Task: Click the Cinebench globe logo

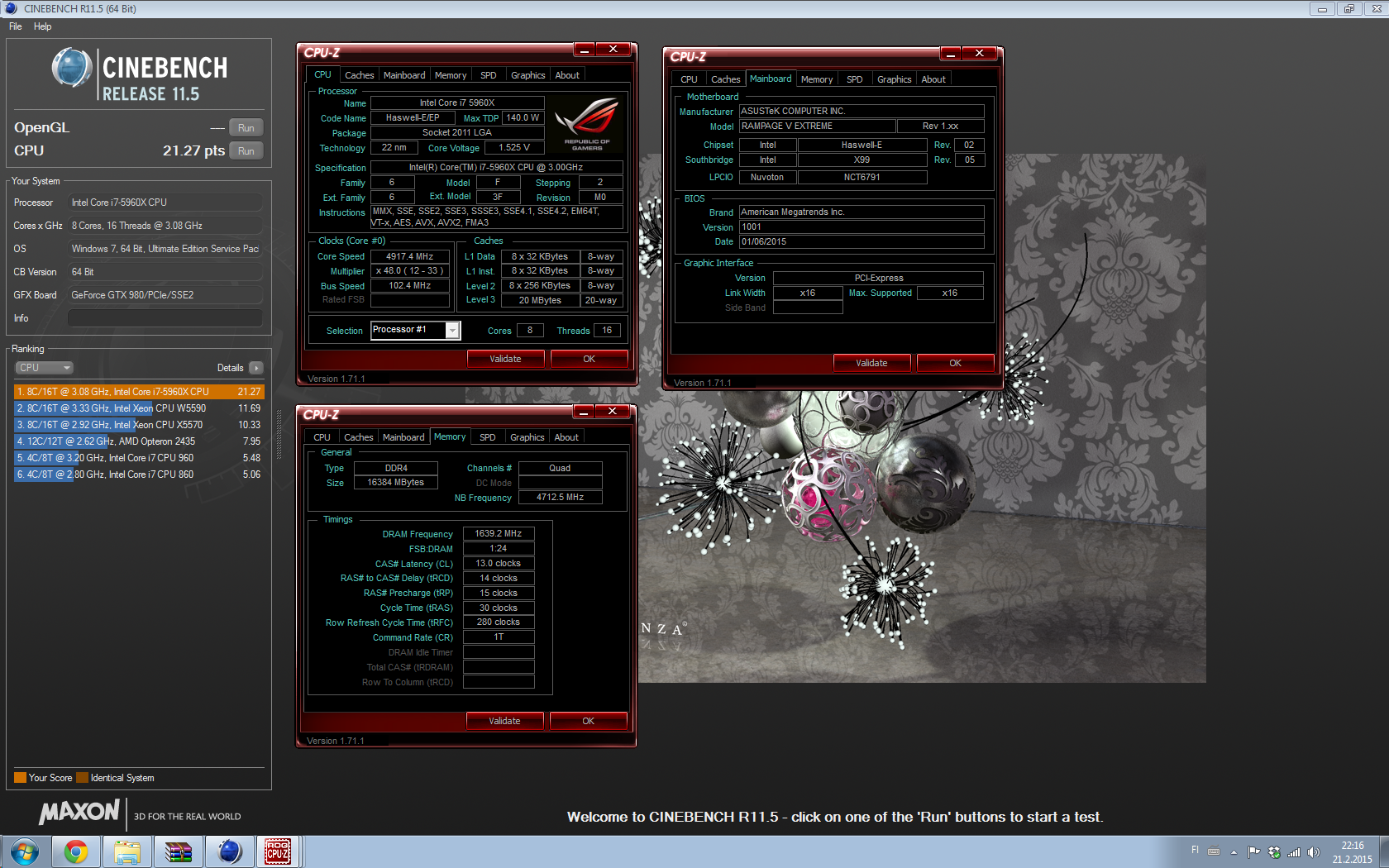Action: [72, 68]
